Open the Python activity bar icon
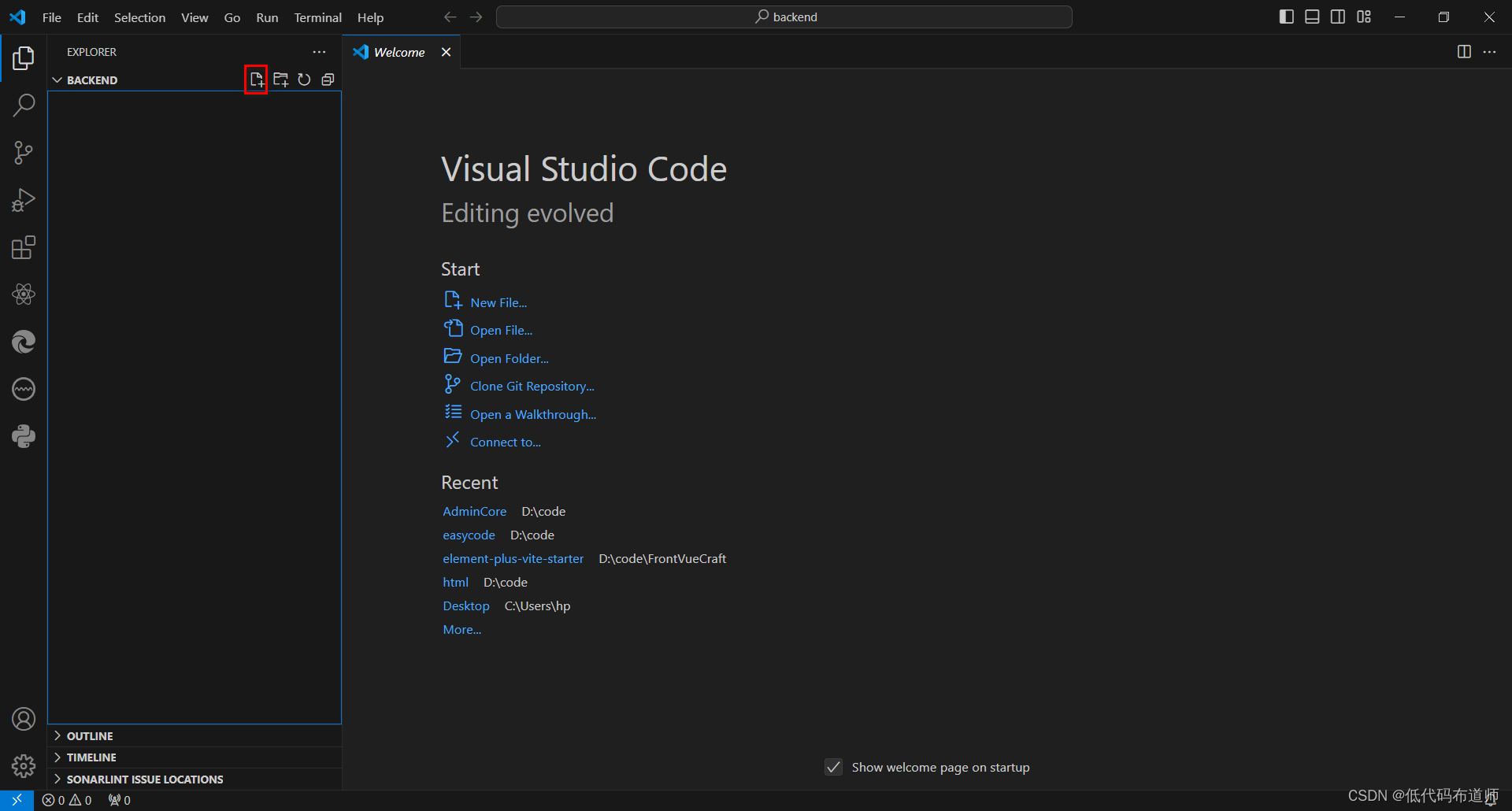This screenshot has width=1512, height=811. point(24,436)
